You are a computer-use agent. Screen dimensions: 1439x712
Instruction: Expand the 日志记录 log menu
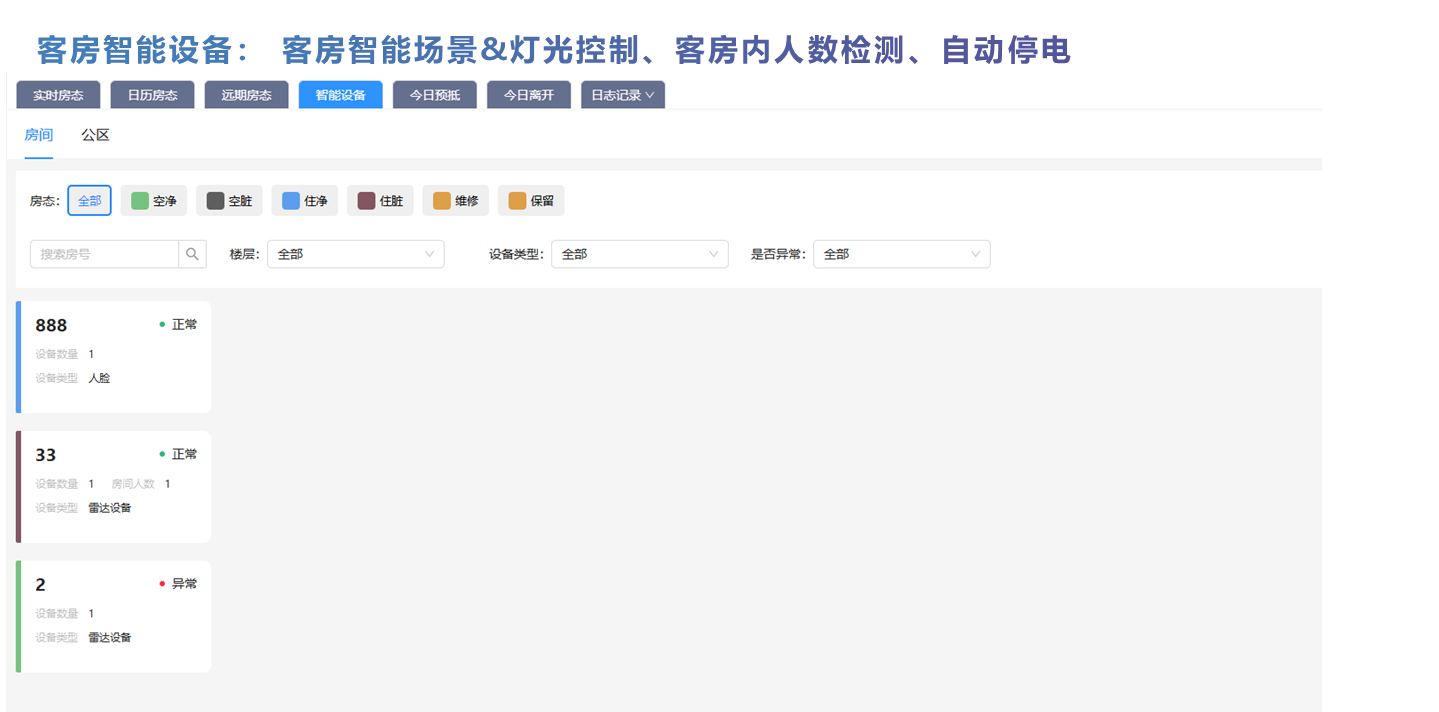point(622,95)
